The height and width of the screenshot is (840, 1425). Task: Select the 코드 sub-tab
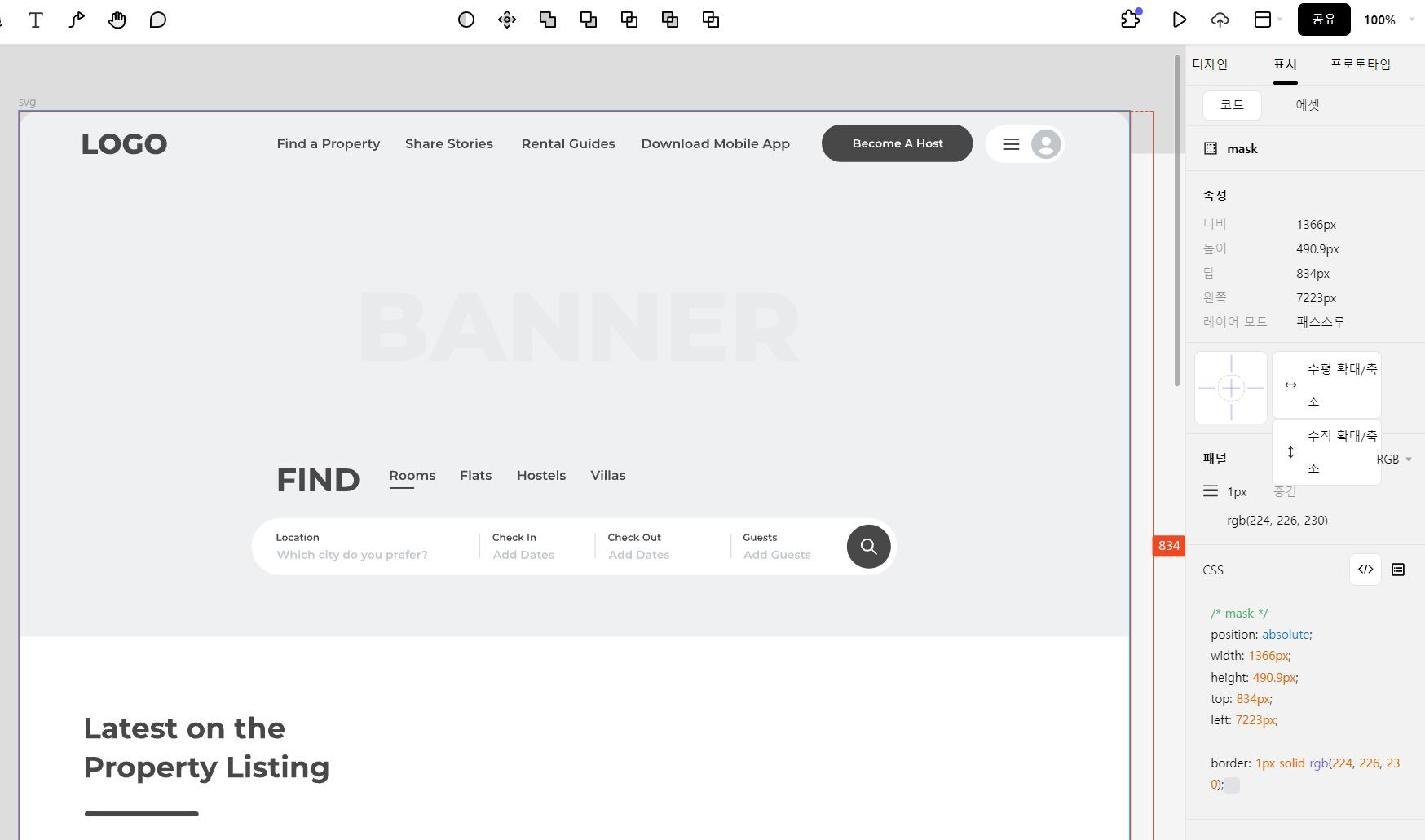[1232, 105]
